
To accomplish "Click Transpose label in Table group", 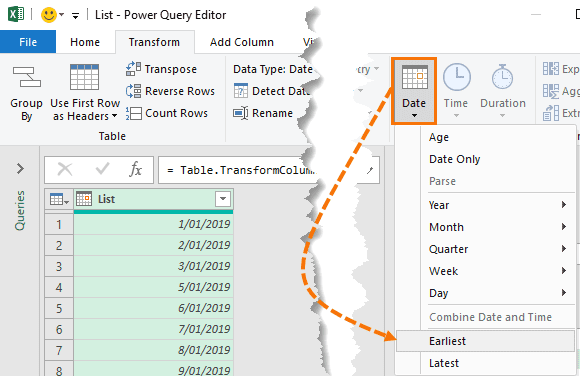I will 171,69.
